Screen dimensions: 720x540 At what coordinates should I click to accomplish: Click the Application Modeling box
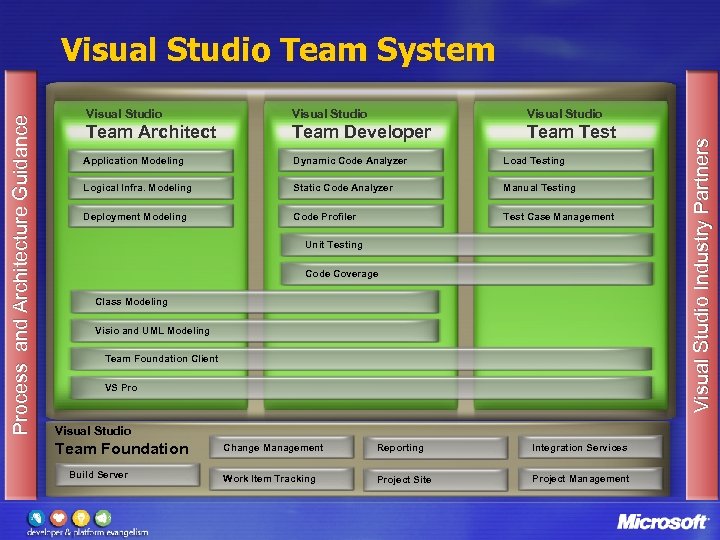click(x=151, y=161)
